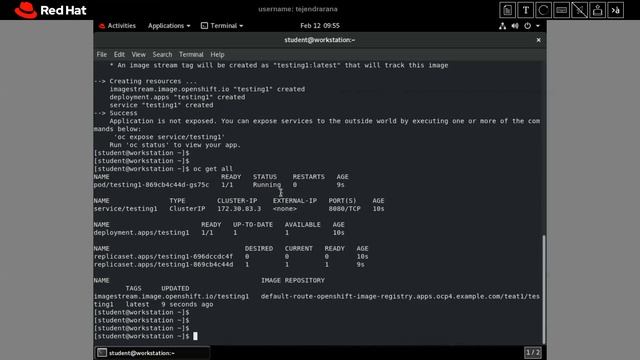Click the 'T' text icon in the top toolbar
Screen dimensions: 640x360
coord(525,10)
